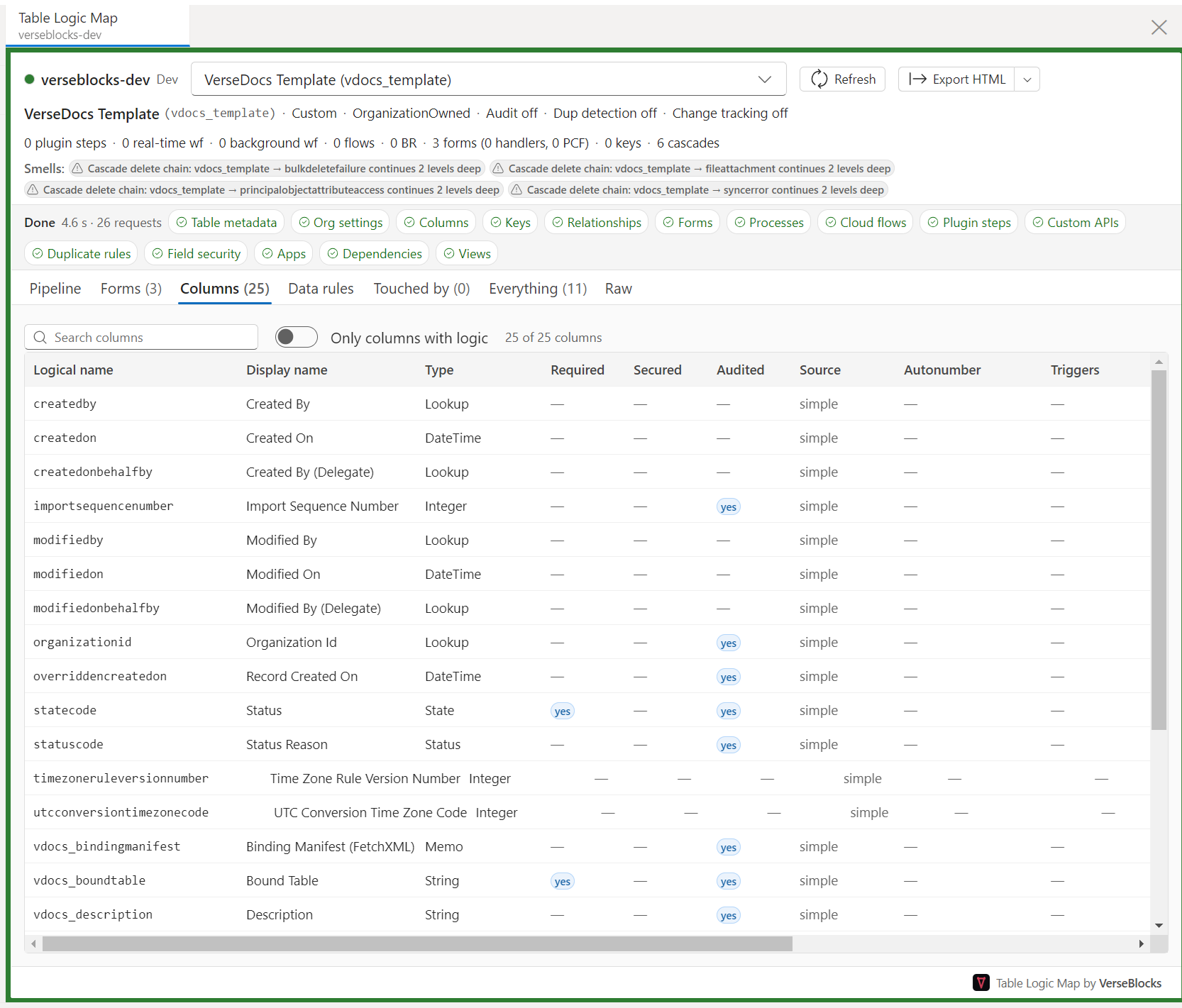1182x1008 pixels.
Task: Click check icon on Apps chip
Action: click(x=267, y=254)
